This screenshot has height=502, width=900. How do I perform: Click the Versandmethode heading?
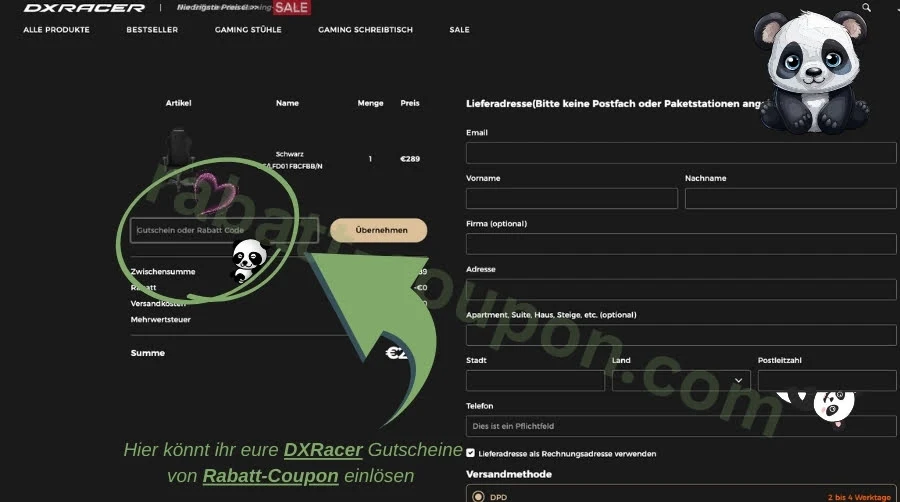point(509,474)
